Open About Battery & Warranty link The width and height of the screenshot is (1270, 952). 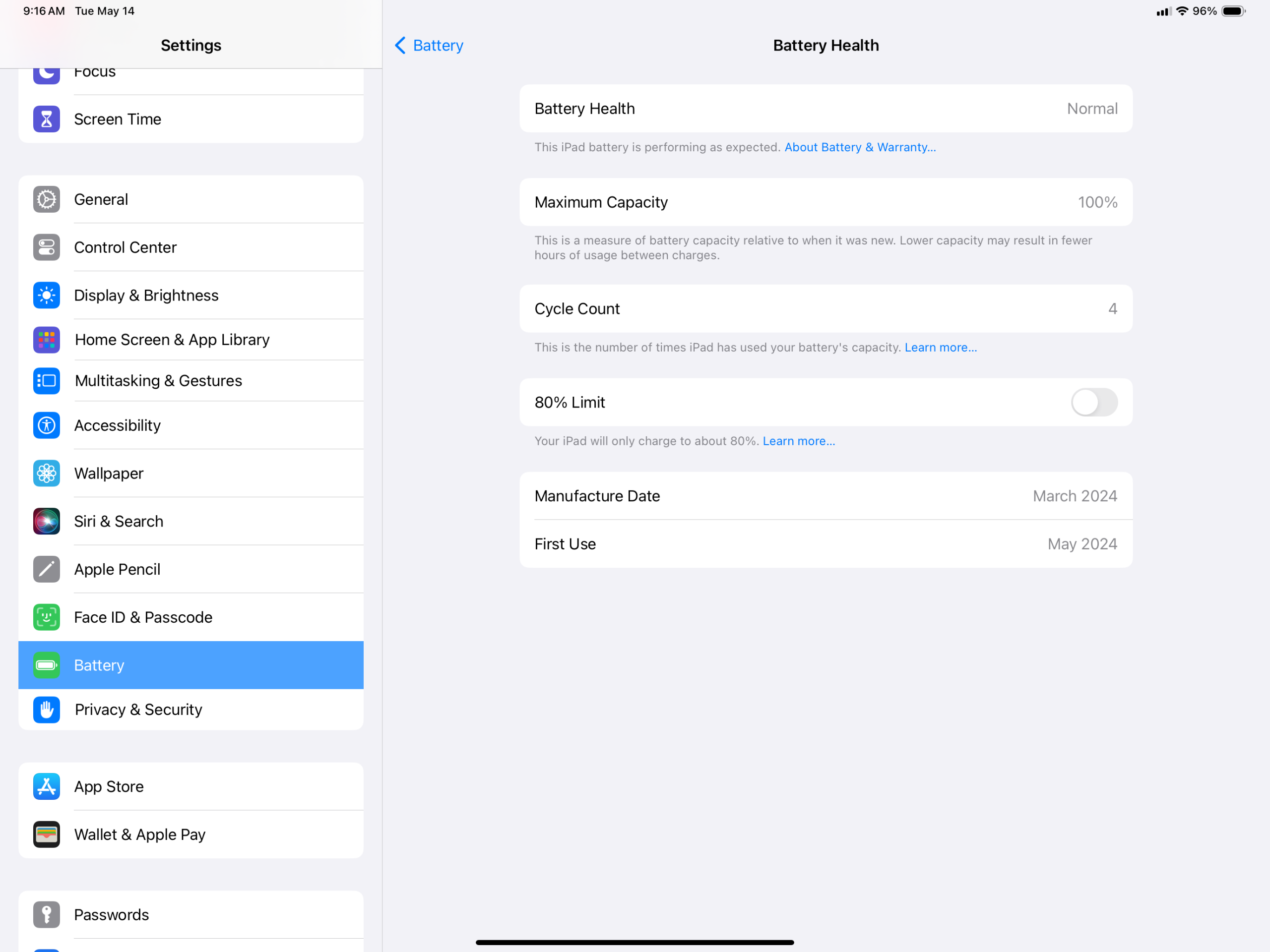coord(860,147)
